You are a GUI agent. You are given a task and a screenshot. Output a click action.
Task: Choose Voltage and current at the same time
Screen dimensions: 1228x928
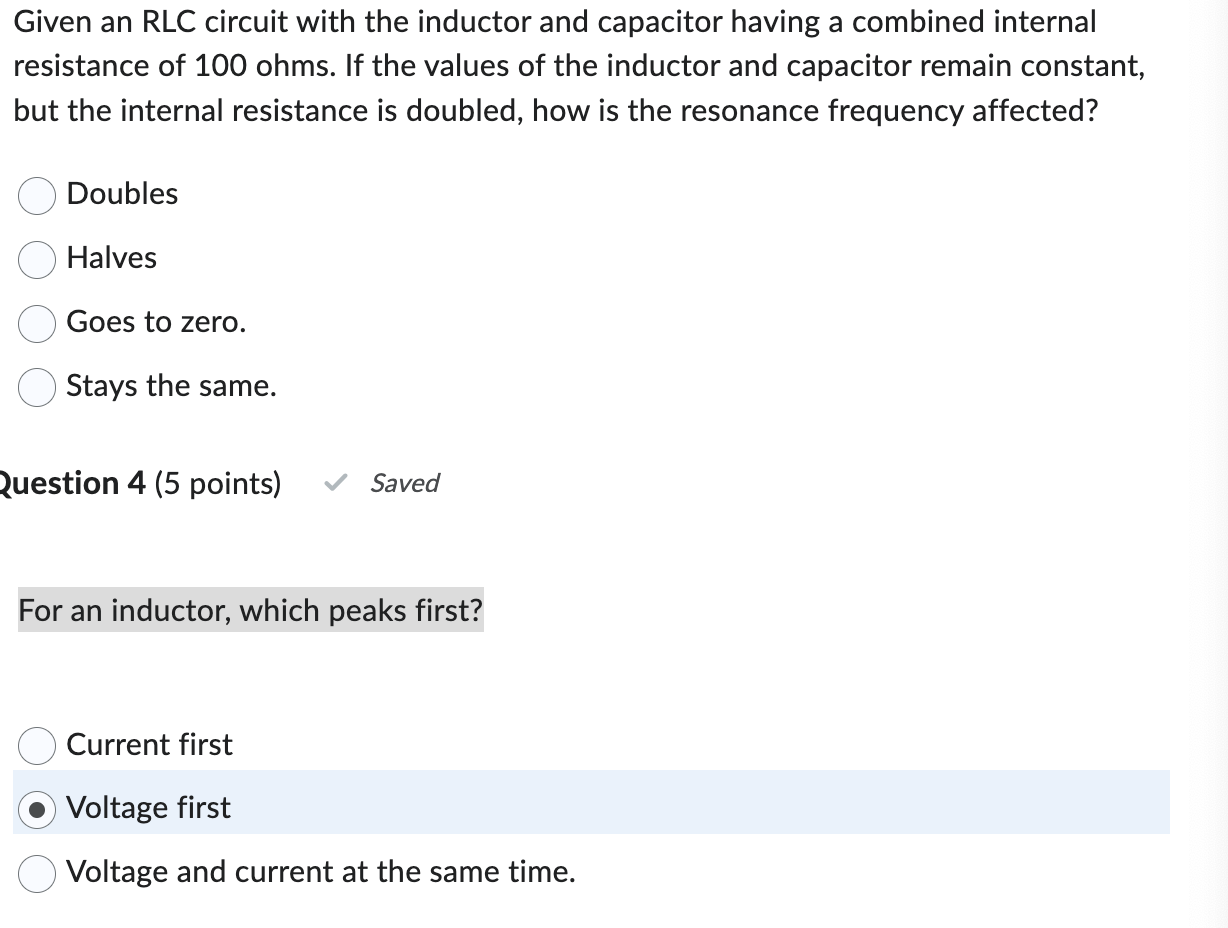click(320, 872)
